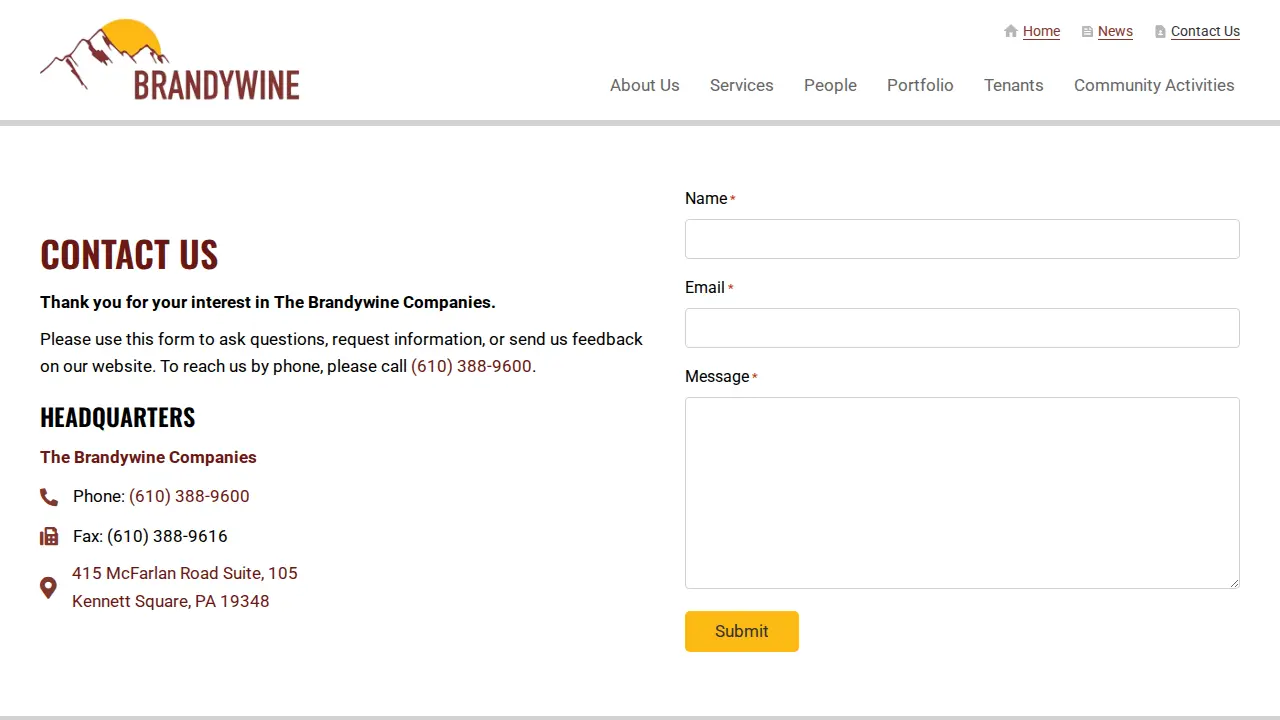Focus the Email input field
This screenshot has height=720, width=1280.
click(x=962, y=328)
